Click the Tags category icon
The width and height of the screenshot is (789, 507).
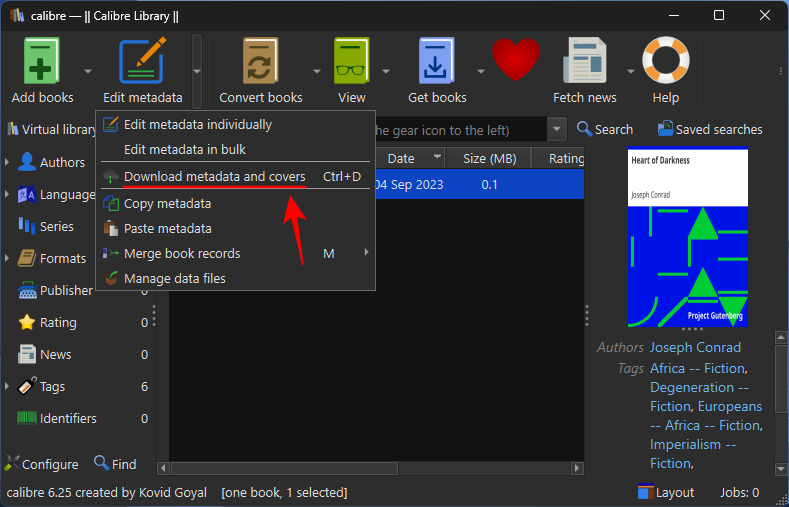click(27, 386)
